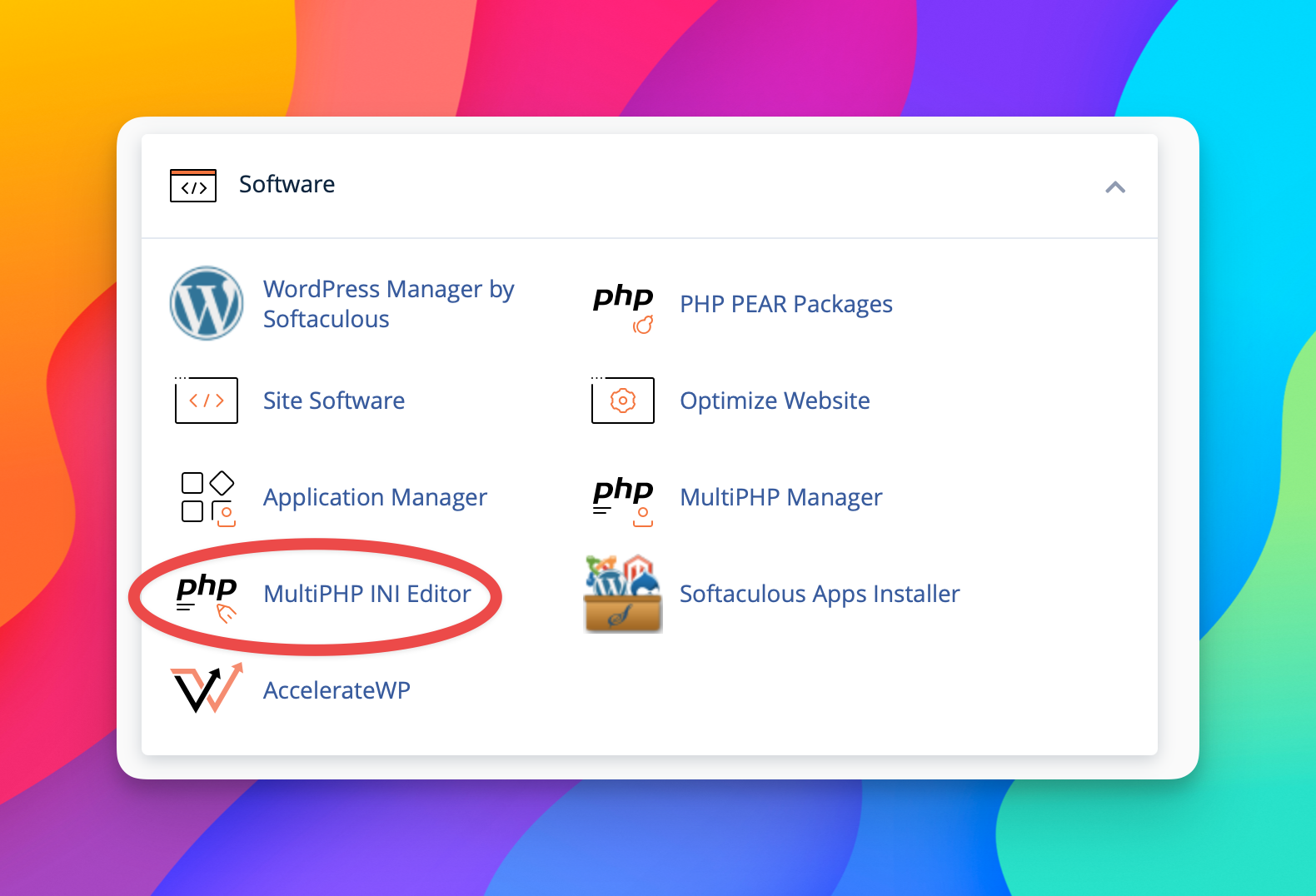Click the AccelerateWP logo icon
Screen dimensions: 1316x896
click(x=207, y=688)
